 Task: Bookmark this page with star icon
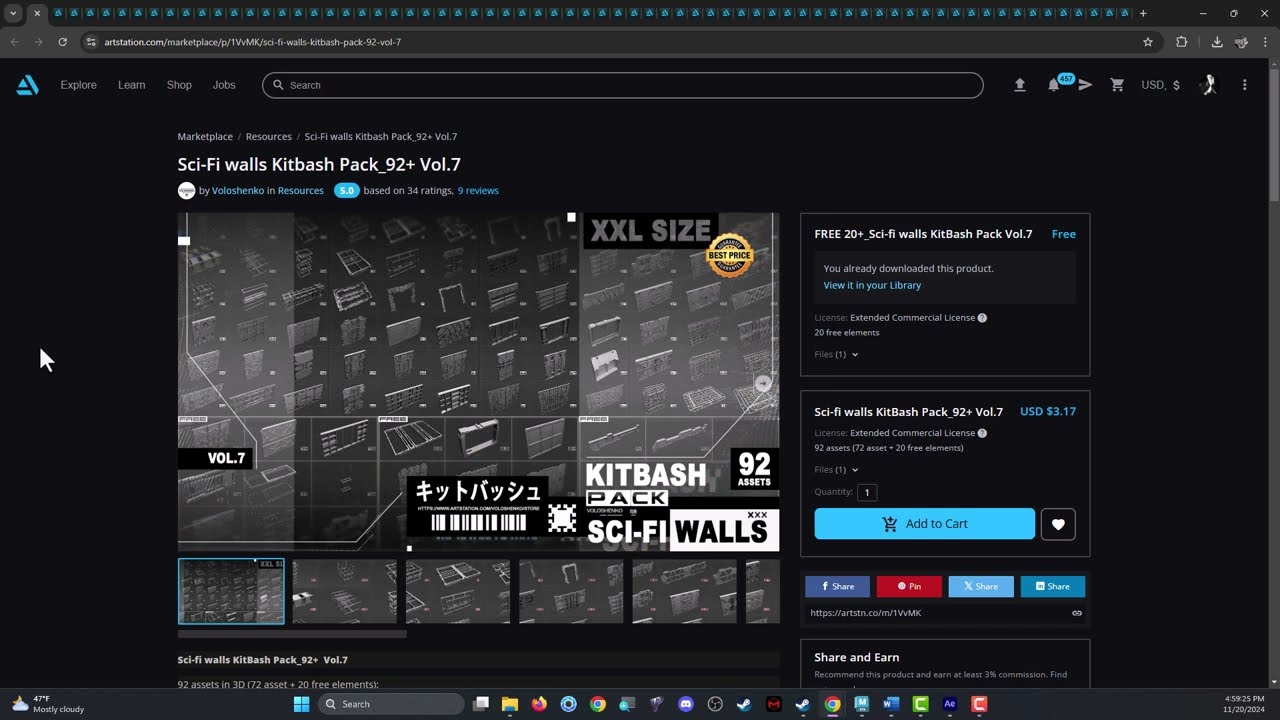click(x=1148, y=42)
